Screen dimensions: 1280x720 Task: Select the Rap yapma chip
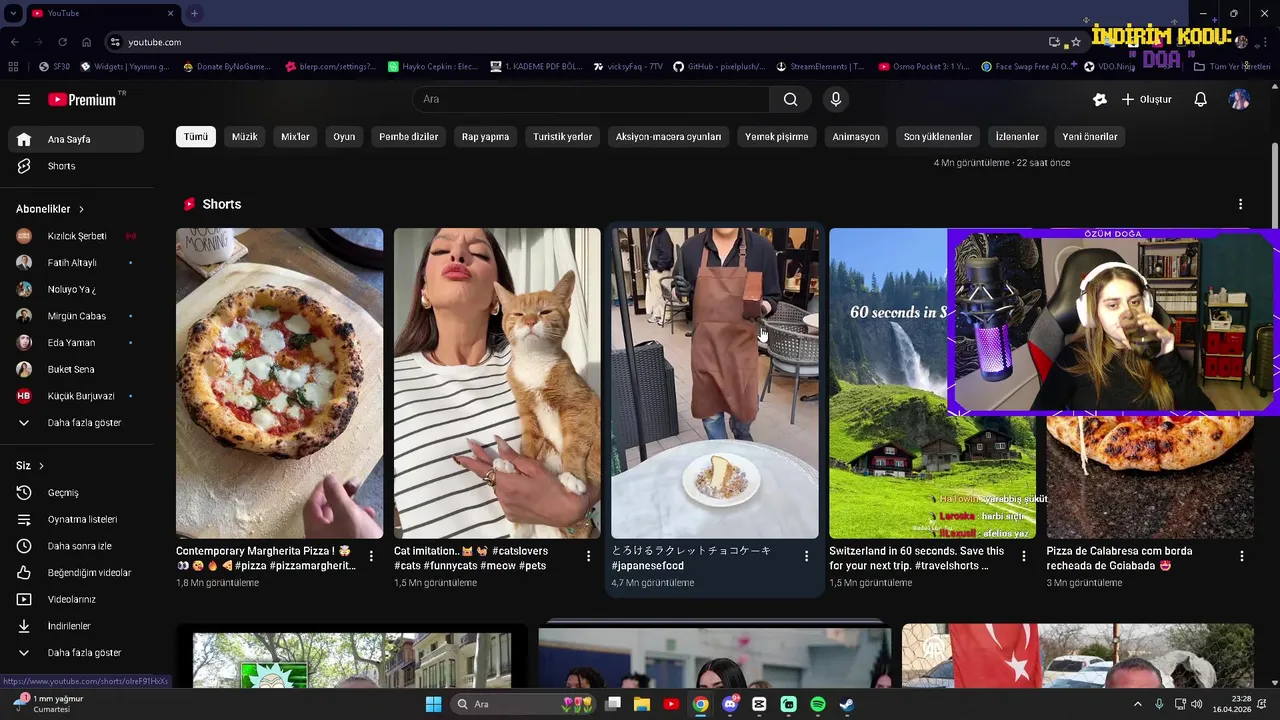(485, 136)
